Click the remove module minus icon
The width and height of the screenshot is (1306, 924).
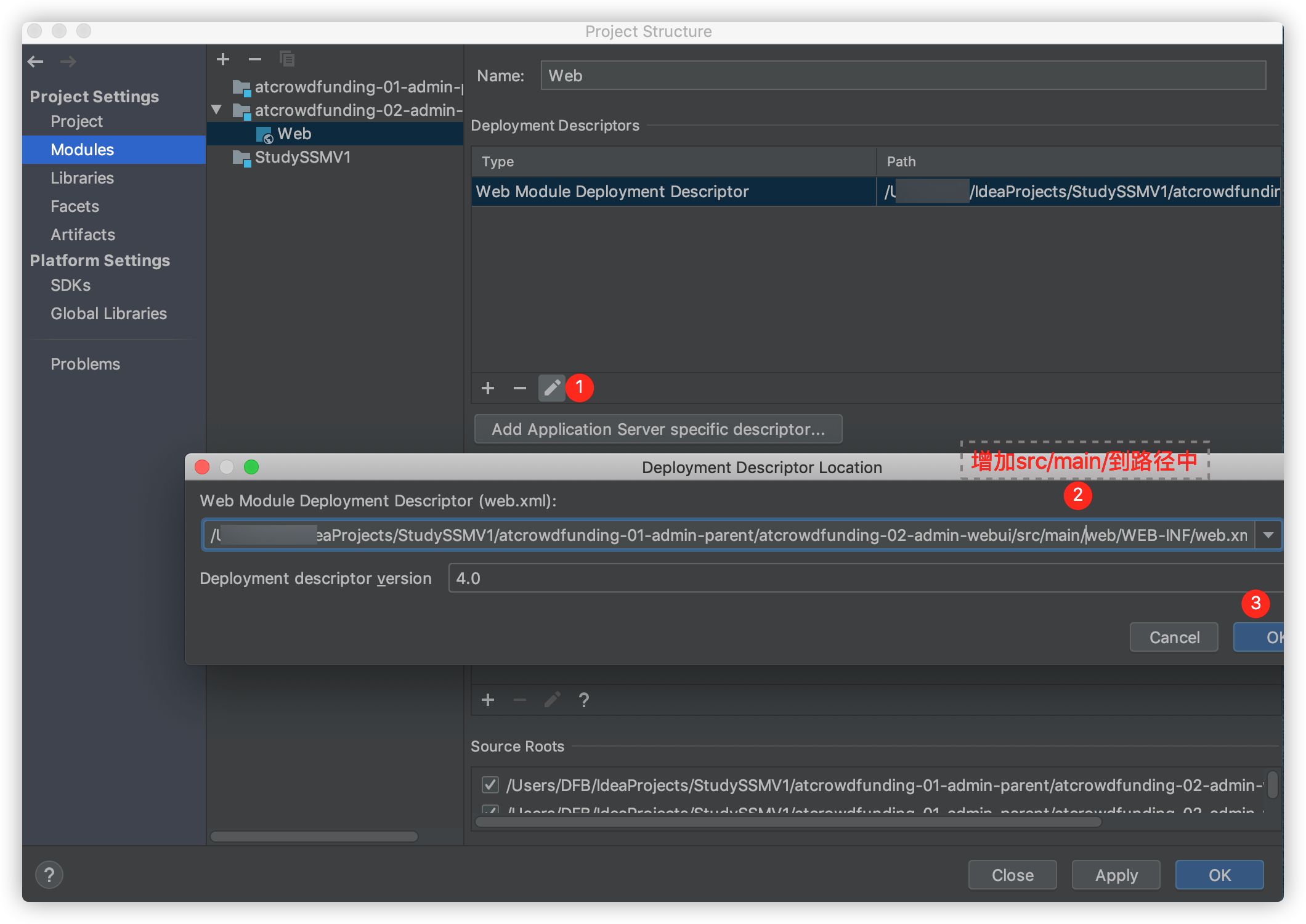coord(255,59)
